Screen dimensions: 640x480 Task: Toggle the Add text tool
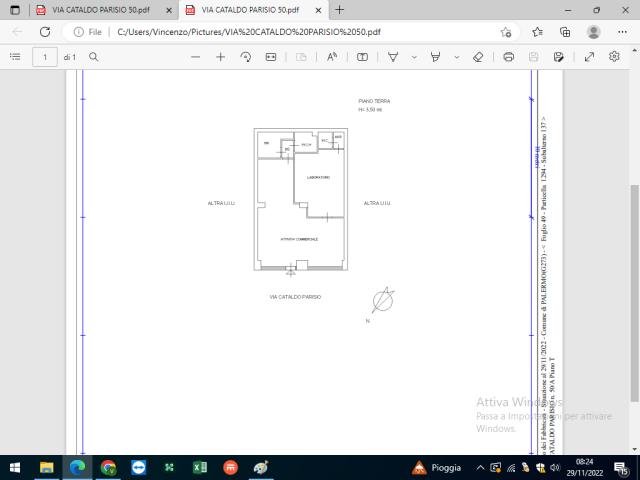(362, 57)
